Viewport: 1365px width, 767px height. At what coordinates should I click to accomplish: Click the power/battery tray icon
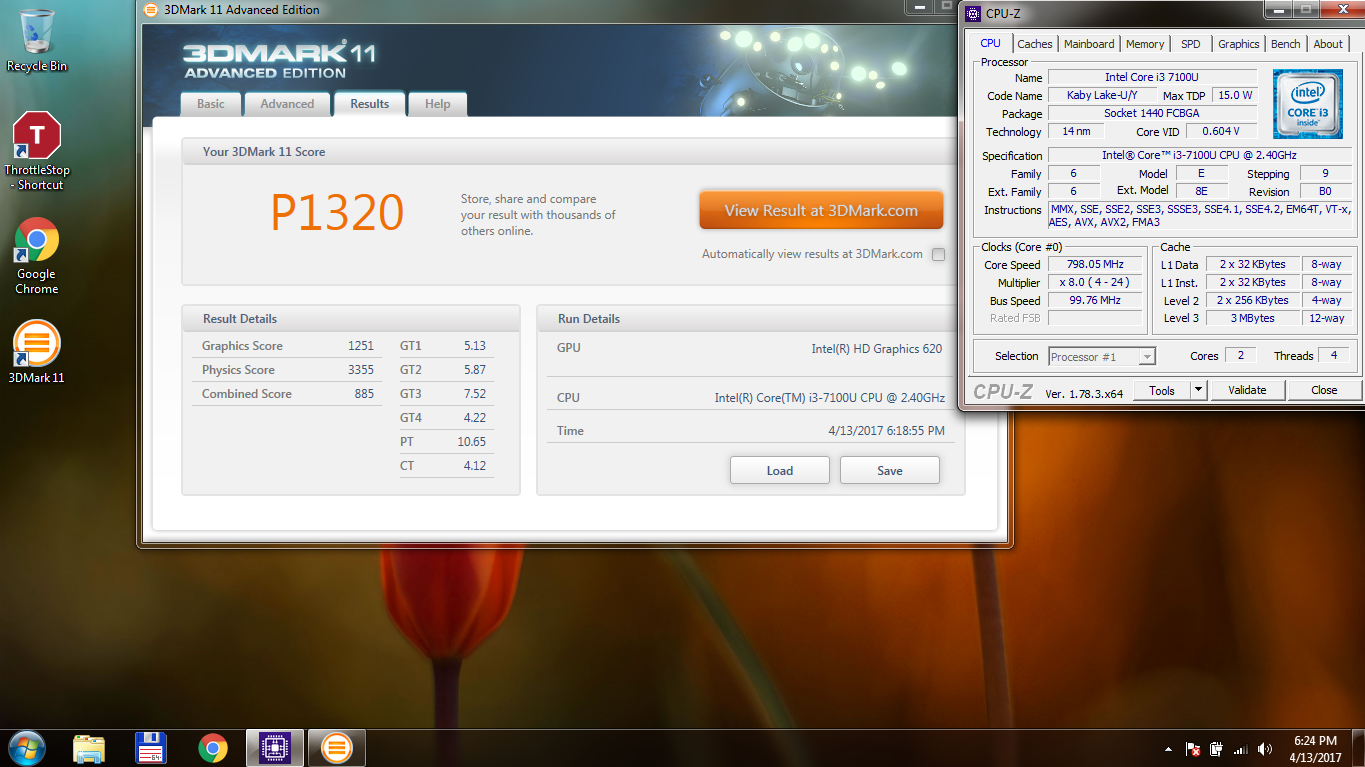click(x=1216, y=749)
